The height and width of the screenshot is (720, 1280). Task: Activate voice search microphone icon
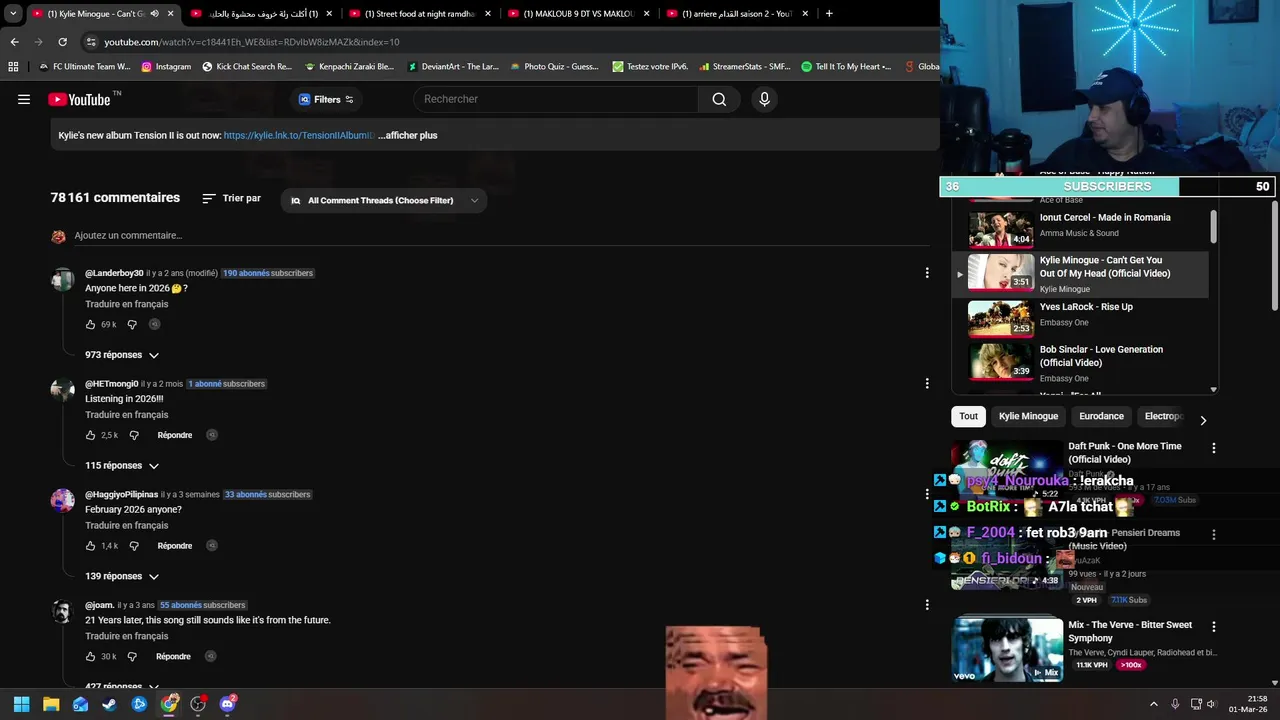pyautogui.click(x=764, y=99)
